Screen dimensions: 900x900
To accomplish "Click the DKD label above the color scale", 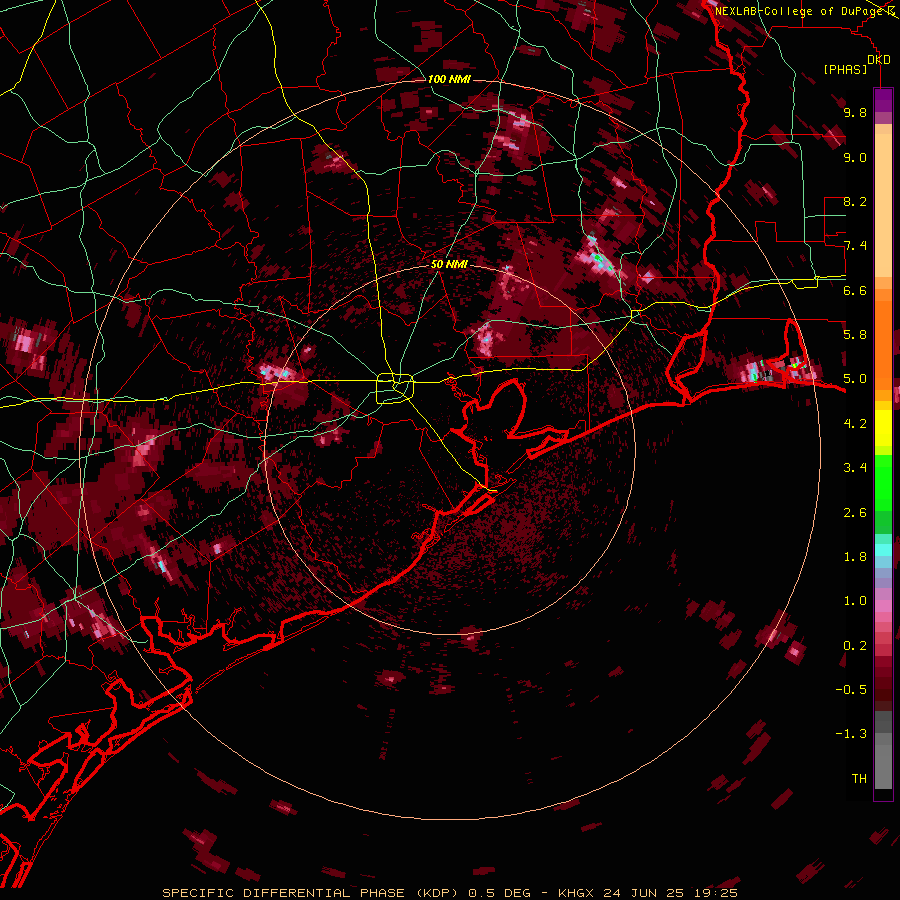I will coord(879,60).
